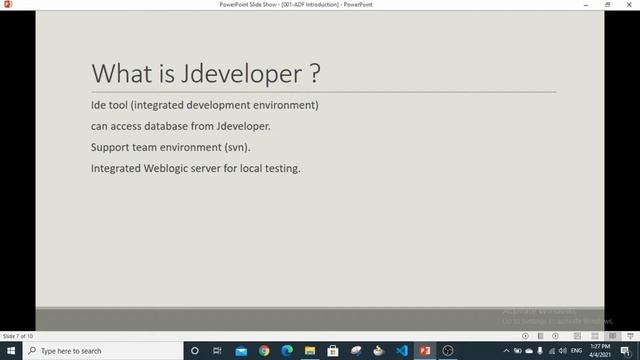This screenshot has width=640, height=360.
Task: Click microphone tray icon
Action: 540,351
